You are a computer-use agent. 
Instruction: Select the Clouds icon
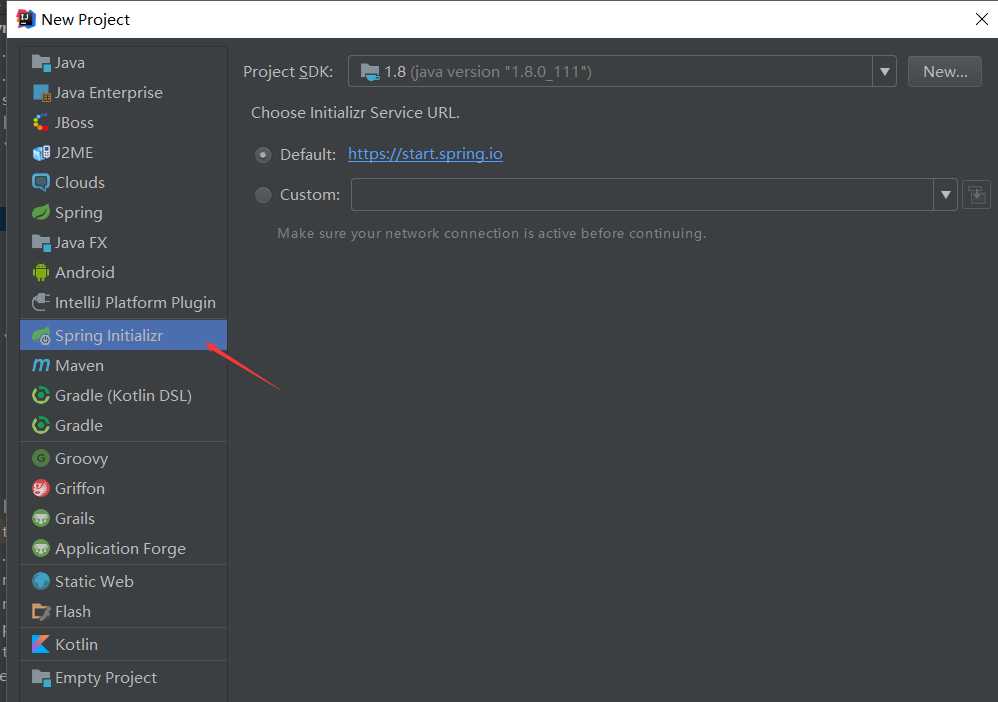41,183
